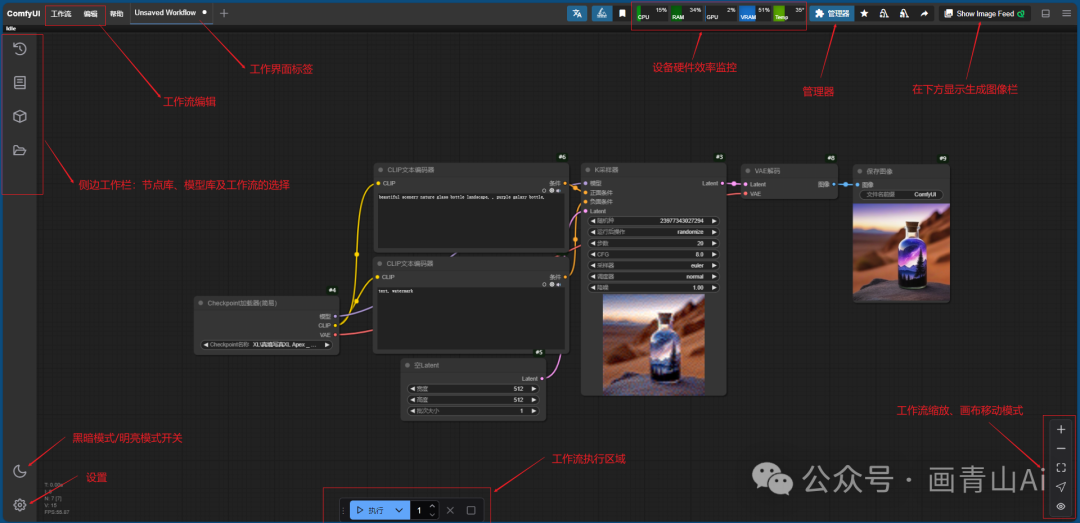Click K采样器 preview image
The image size is (1080, 523).
654,345
